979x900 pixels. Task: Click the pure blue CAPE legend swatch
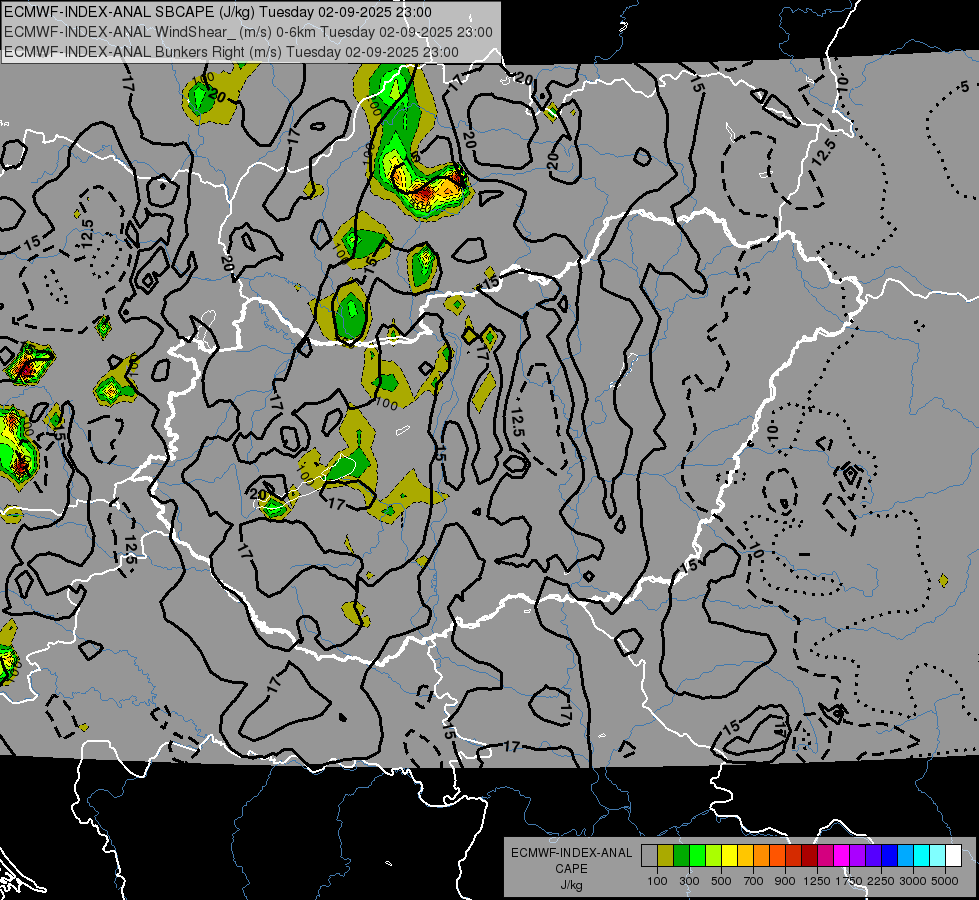tap(890, 855)
